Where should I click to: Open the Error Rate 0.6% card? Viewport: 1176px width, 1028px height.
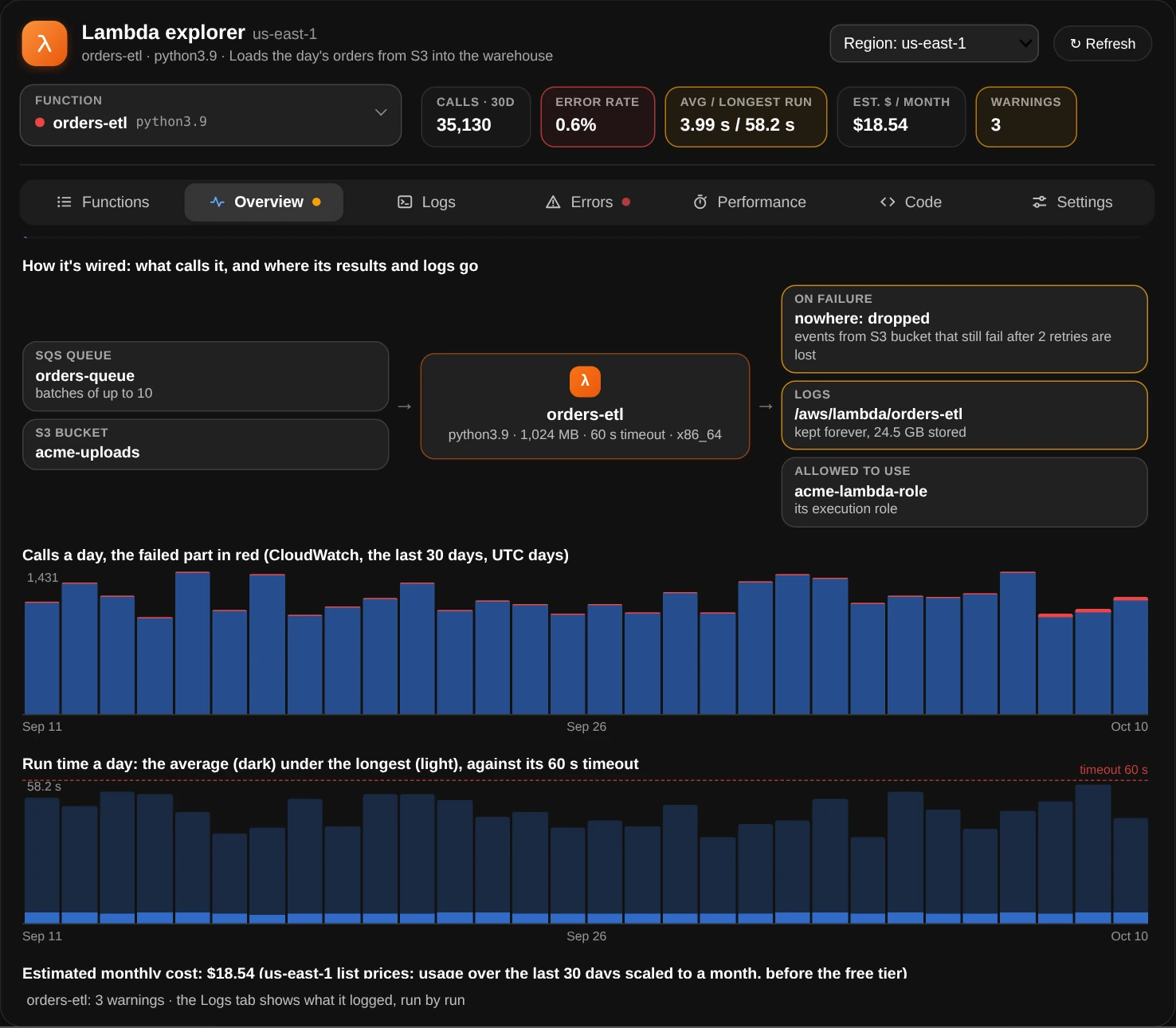[x=598, y=117]
